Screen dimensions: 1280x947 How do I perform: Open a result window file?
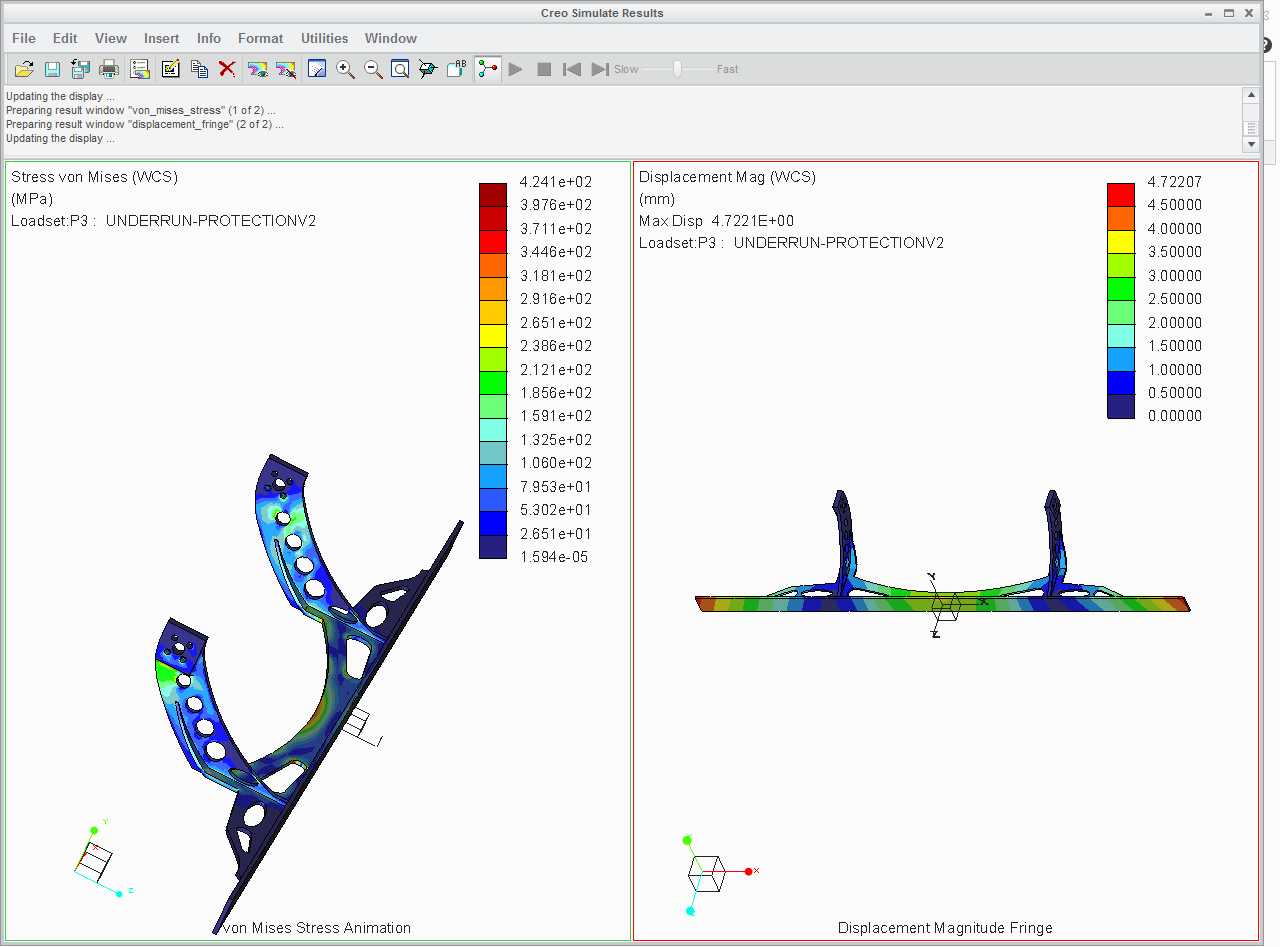coord(24,69)
